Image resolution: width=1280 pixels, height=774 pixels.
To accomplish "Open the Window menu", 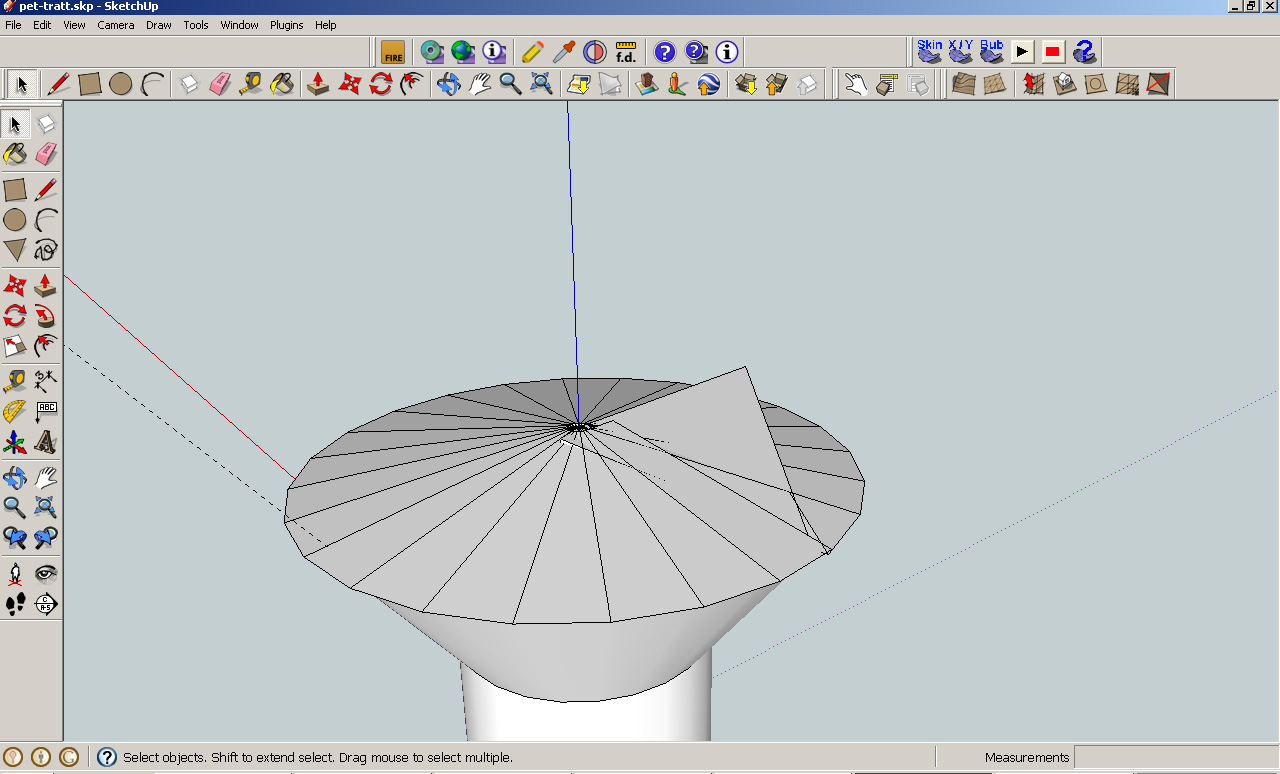I will [239, 25].
